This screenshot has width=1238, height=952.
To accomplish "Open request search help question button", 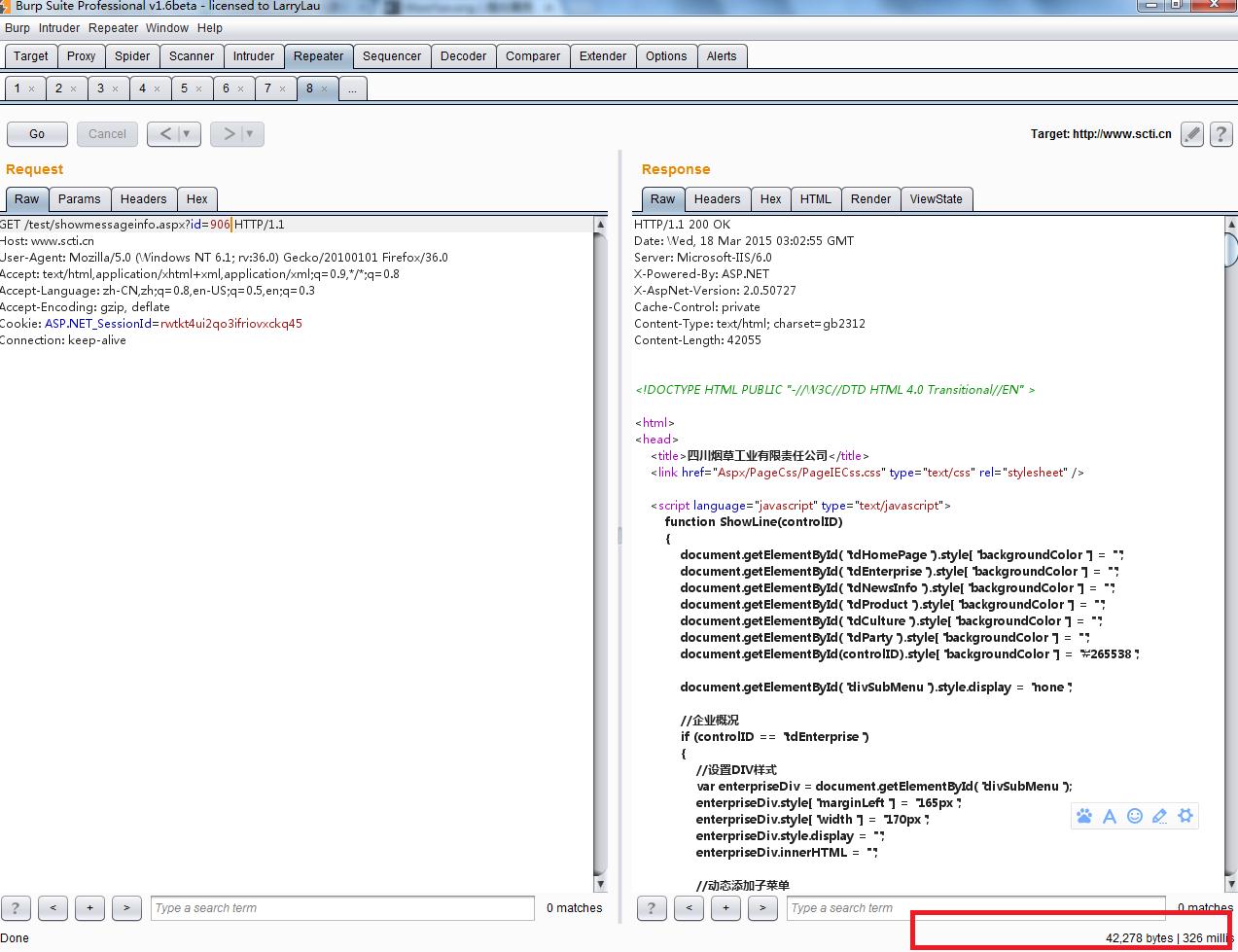I will (16, 908).
